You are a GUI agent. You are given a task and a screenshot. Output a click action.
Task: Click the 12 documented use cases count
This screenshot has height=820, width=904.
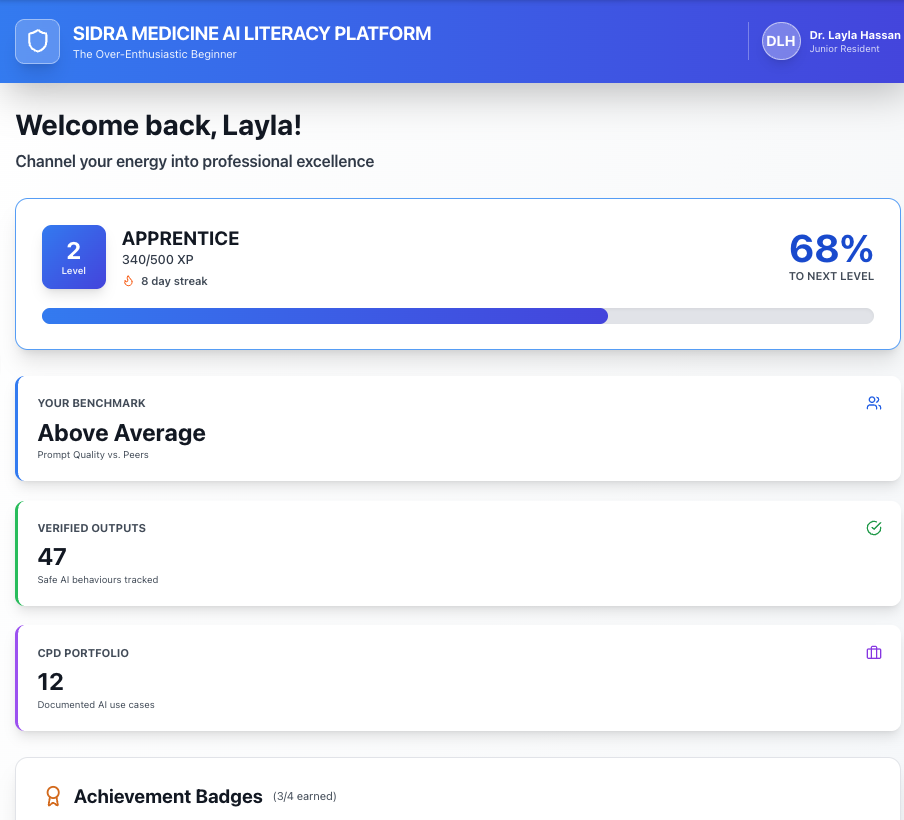pos(51,682)
